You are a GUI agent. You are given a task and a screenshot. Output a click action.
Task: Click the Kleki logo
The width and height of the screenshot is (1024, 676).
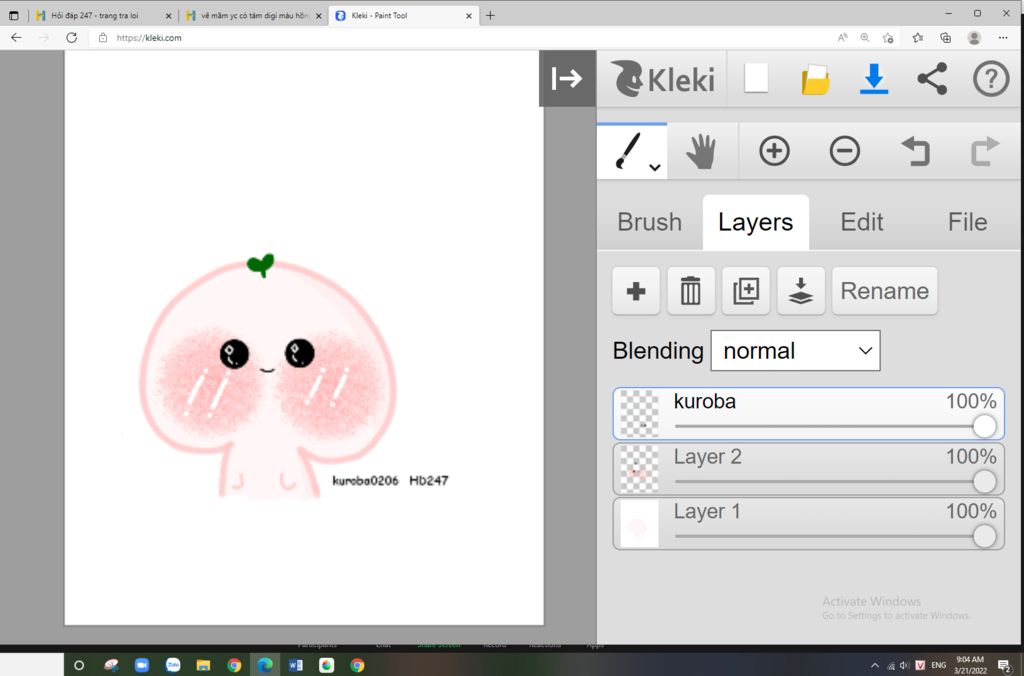(663, 79)
